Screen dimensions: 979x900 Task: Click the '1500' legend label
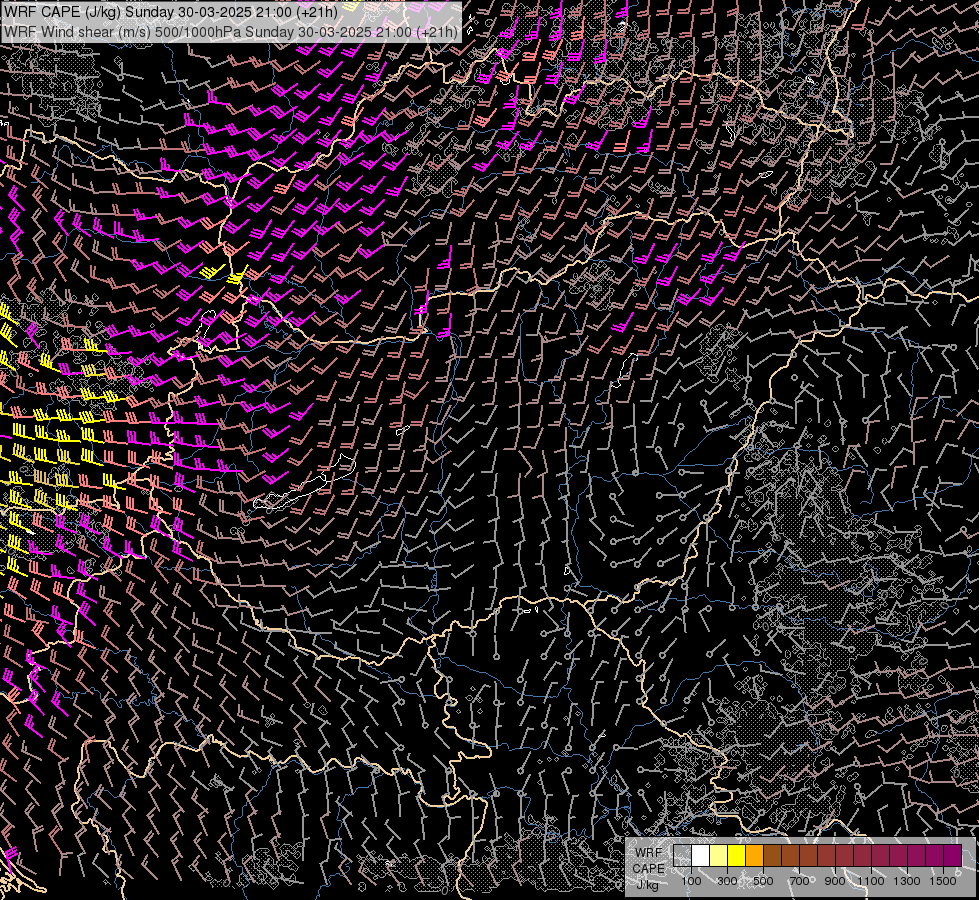pyautogui.click(x=943, y=881)
